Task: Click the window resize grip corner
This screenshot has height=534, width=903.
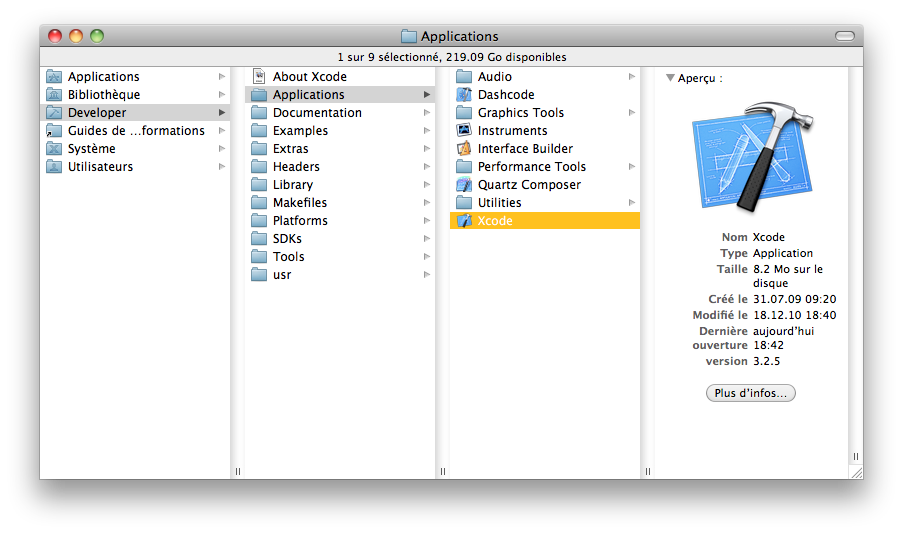Action: pyautogui.click(x=857, y=472)
